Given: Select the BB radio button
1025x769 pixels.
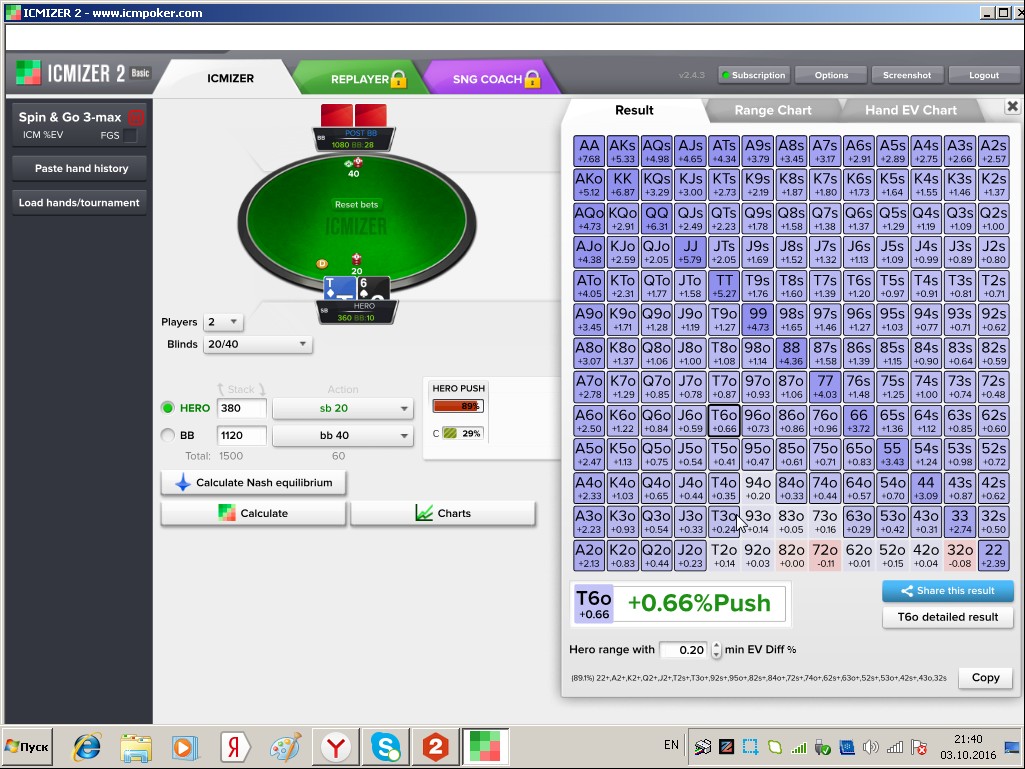Looking at the screenshot, I should tap(168, 435).
